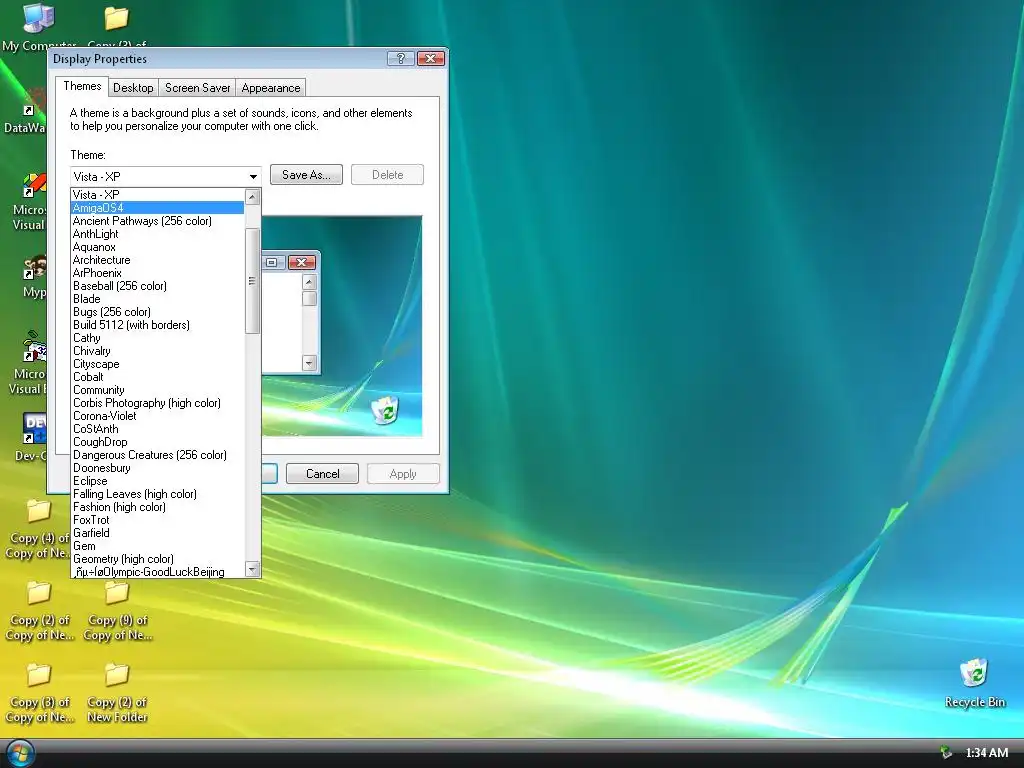The height and width of the screenshot is (768, 1024).
Task: Choose Vista - XP in theme list
Action: pos(157,195)
